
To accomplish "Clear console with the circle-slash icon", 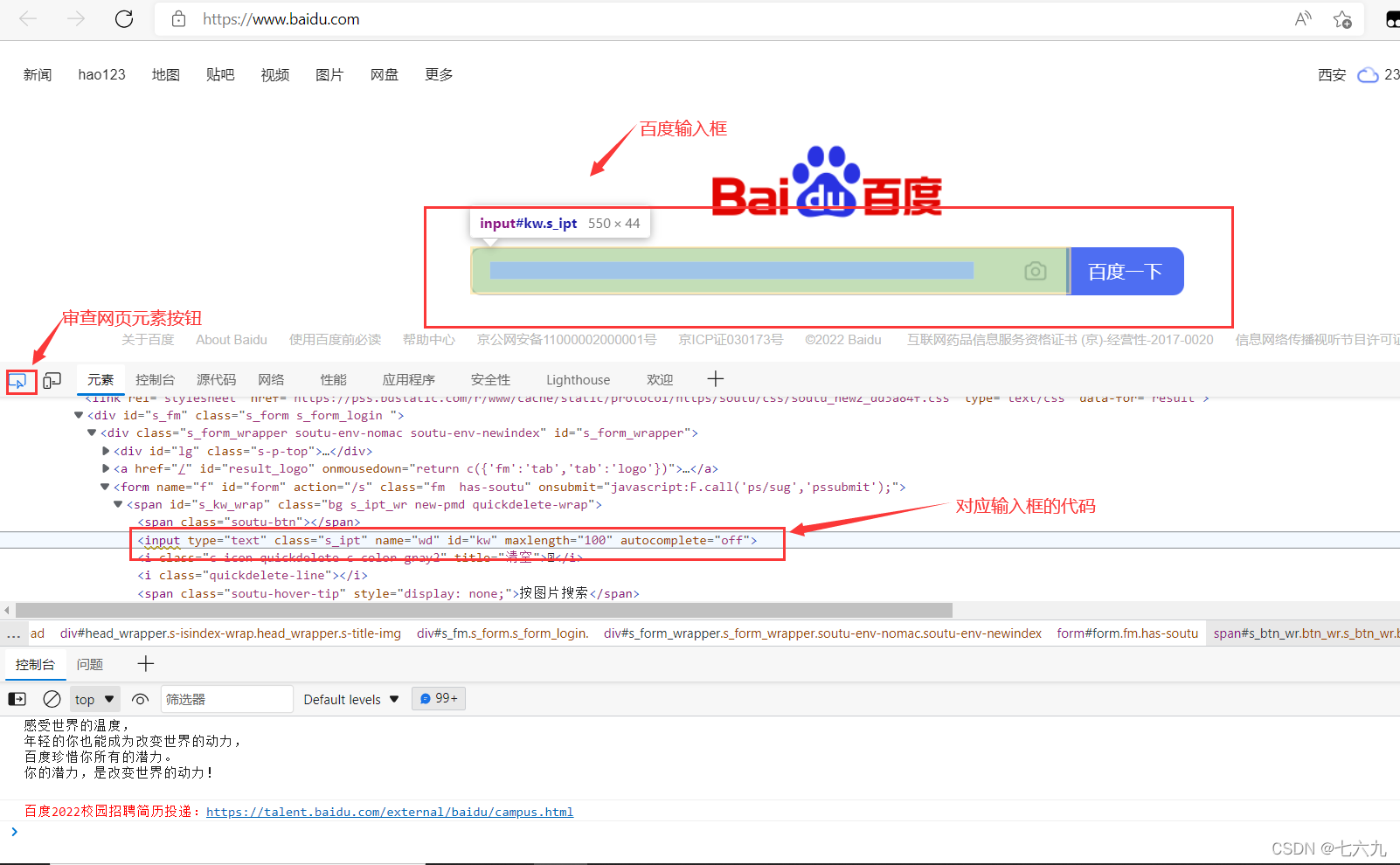I will [52, 699].
